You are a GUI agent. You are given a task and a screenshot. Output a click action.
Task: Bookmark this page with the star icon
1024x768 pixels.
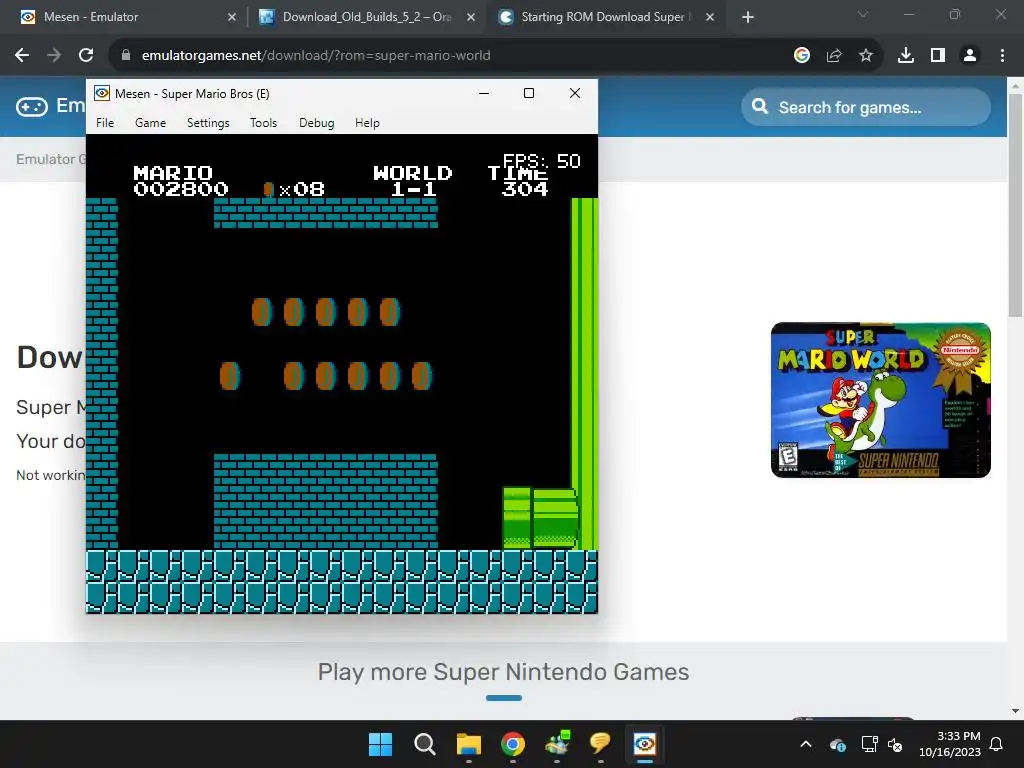click(x=866, y=56)
